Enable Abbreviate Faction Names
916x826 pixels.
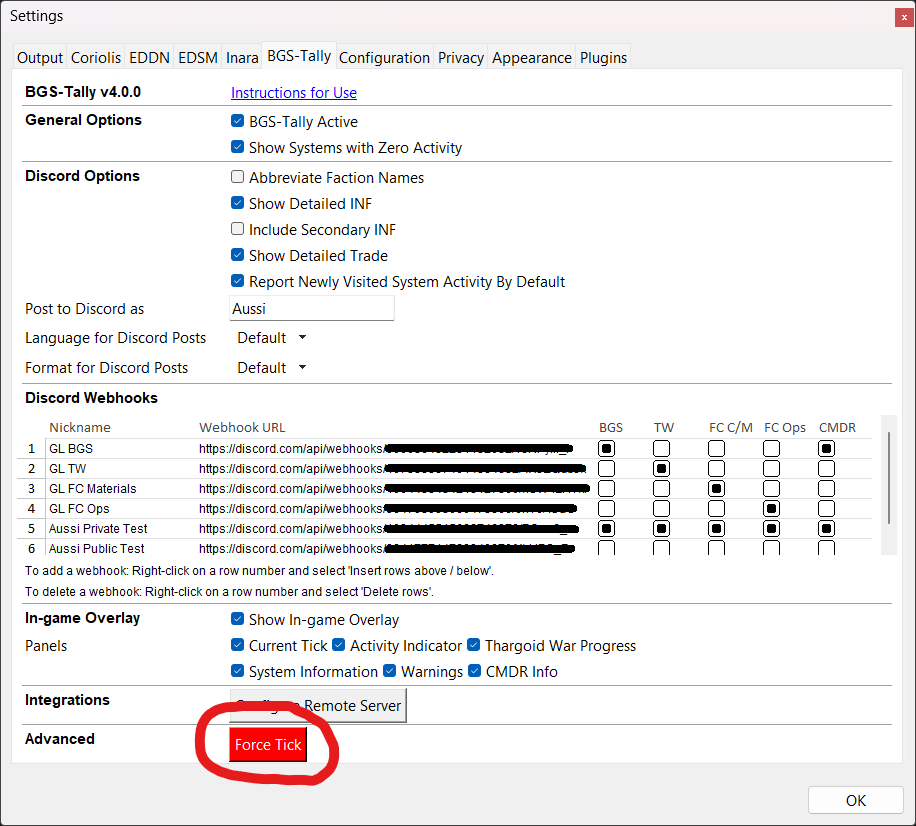(x=237, y=176)
